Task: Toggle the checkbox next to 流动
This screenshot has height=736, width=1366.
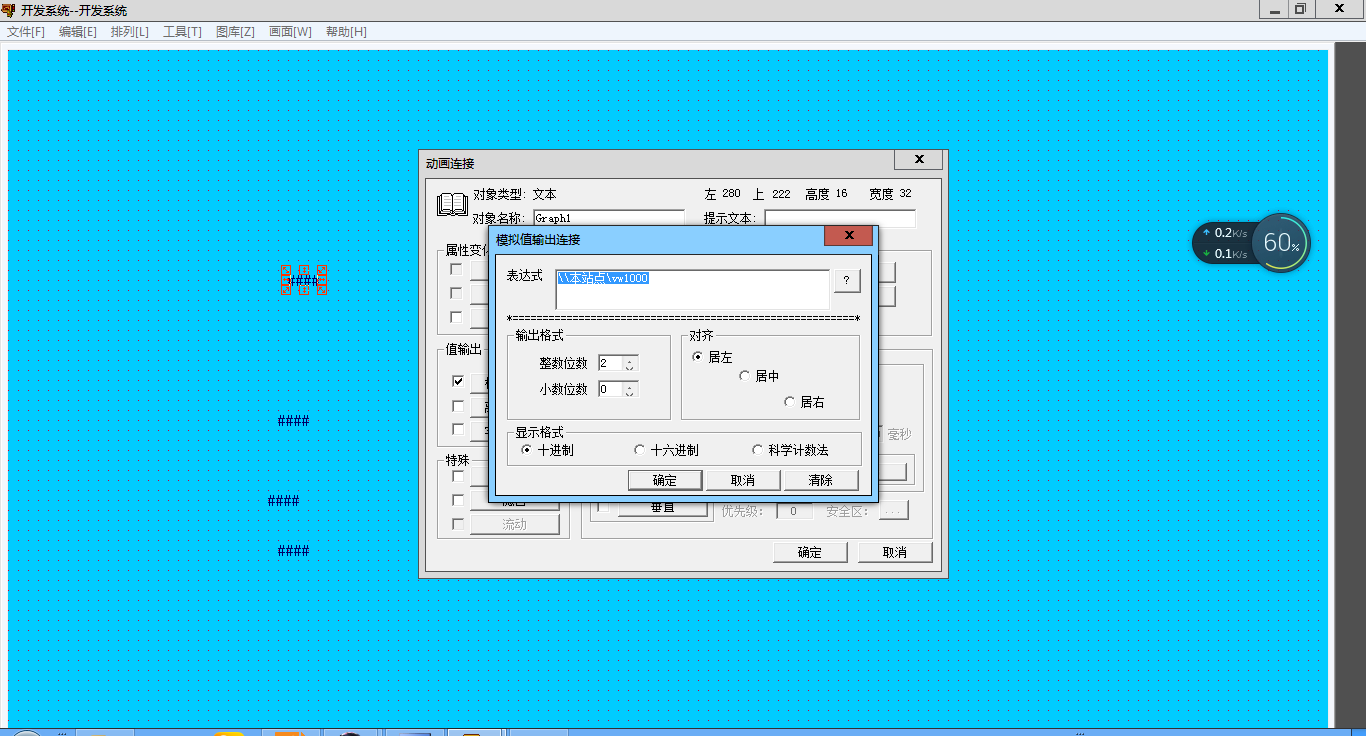Action: tap(458, 524)
